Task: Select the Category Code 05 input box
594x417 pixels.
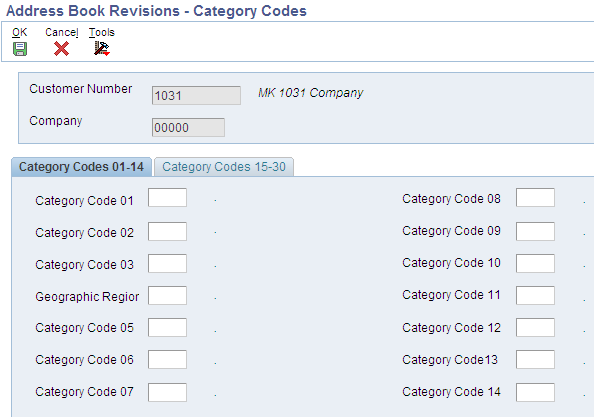Action: (167, 328)
